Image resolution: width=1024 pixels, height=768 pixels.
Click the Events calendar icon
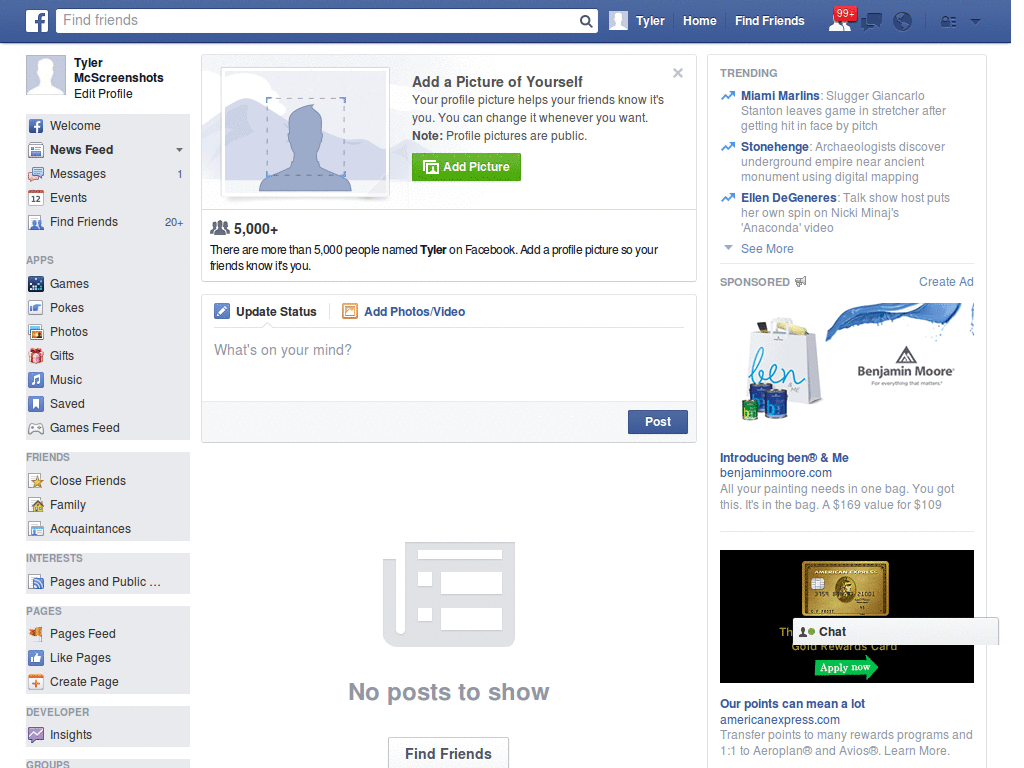36,198
